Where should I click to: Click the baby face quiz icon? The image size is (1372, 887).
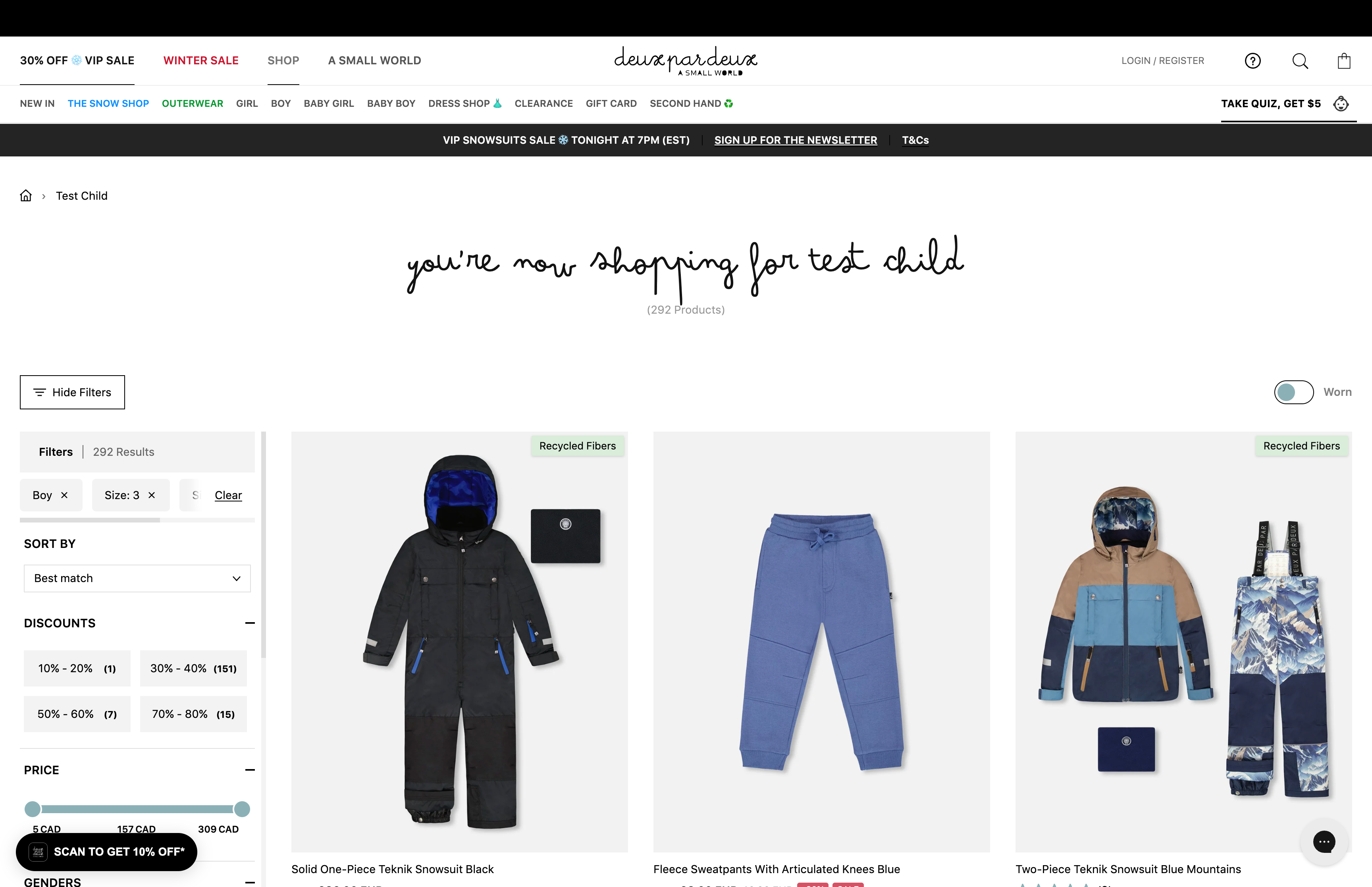1341,104
